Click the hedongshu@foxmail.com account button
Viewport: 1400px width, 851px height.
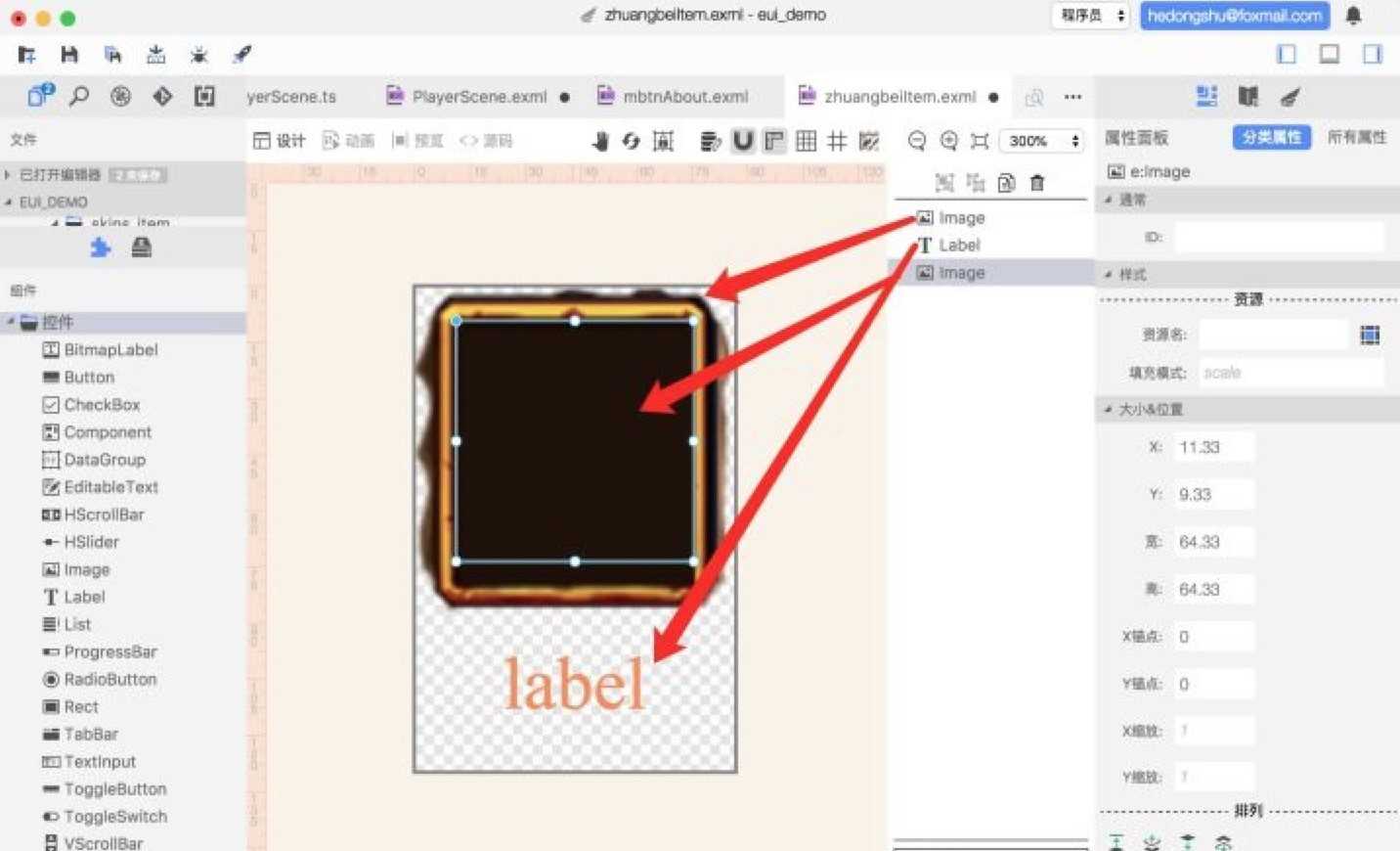[x=1234, y=16]
